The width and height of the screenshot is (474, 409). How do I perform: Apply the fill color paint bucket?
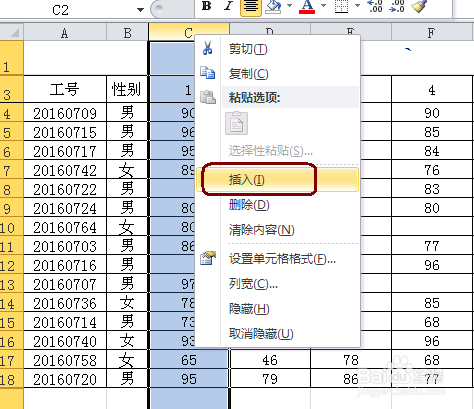(x=273, y=6)
